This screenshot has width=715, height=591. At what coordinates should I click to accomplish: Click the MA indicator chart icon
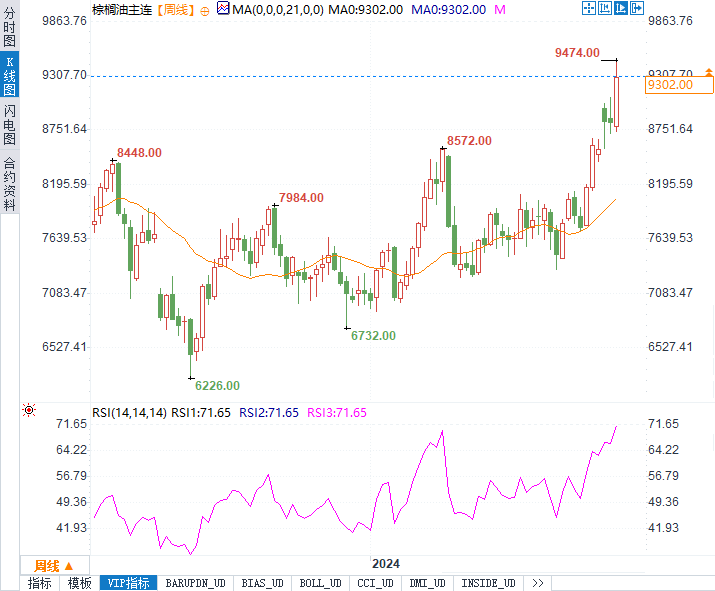point(222,10)
